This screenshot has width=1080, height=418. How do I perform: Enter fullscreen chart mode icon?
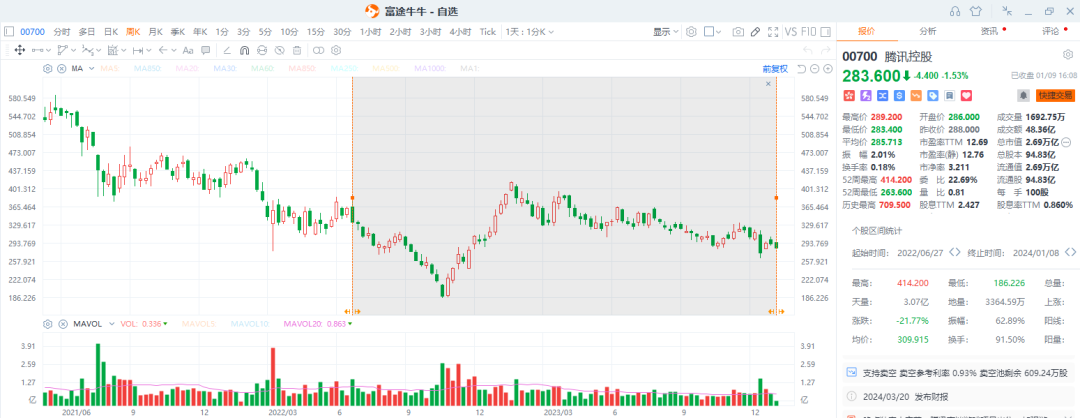point(773,32)
